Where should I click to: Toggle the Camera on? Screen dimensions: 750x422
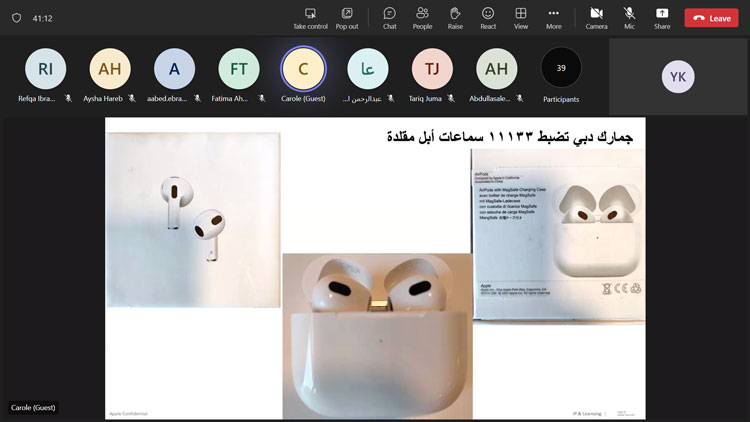596,17
